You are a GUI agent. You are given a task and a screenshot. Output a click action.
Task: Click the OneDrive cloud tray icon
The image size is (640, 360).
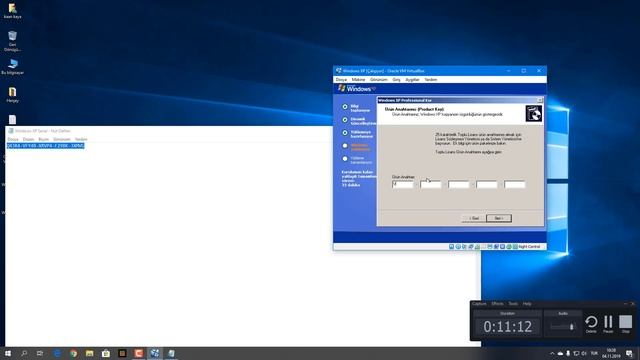[560, 353]
